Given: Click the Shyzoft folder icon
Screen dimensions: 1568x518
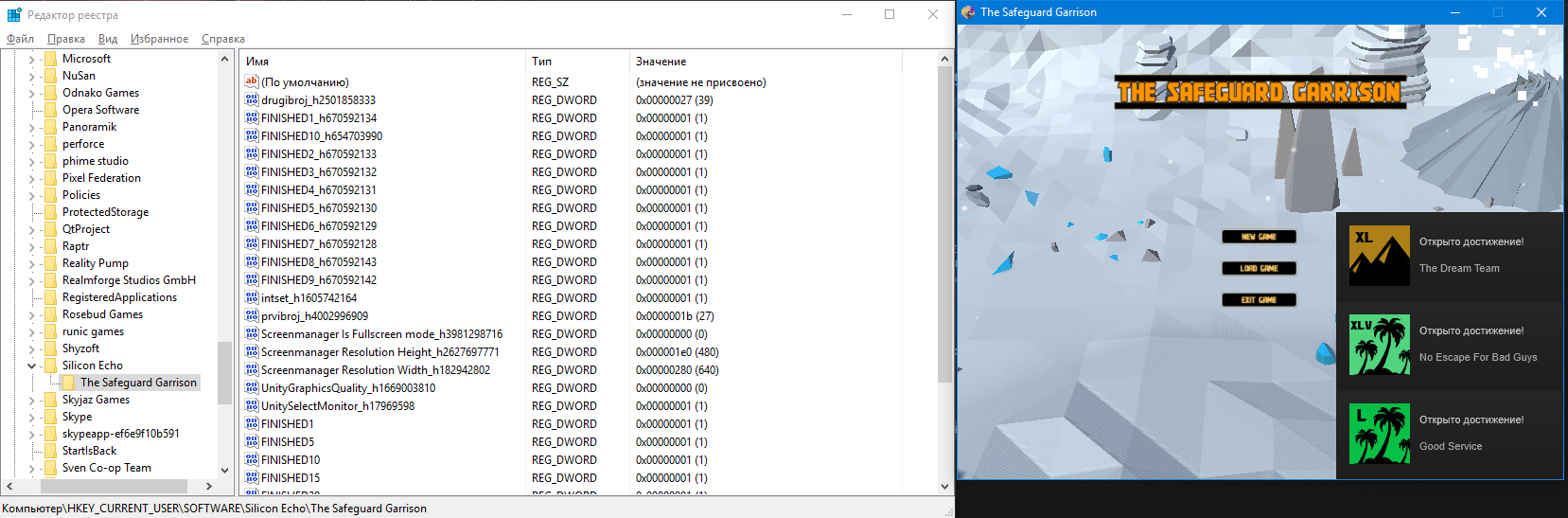Looking at the screenshot, I should [x=50, y=348].
